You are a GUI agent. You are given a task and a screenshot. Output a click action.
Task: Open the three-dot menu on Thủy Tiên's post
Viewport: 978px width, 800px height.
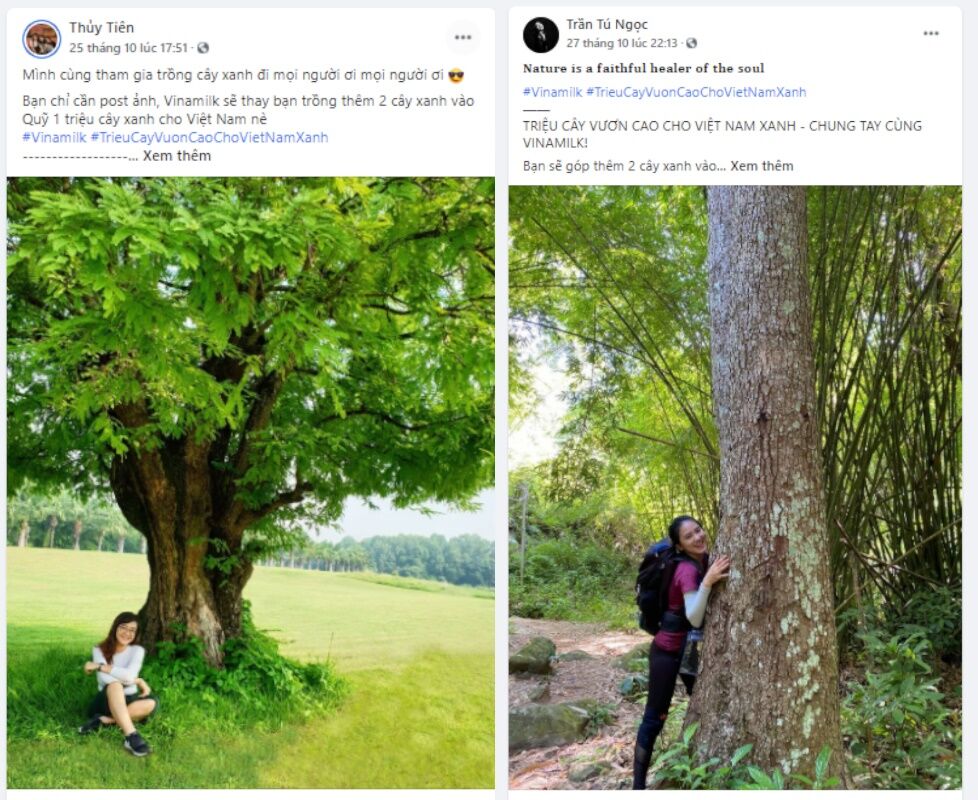(x=462, y=37)
